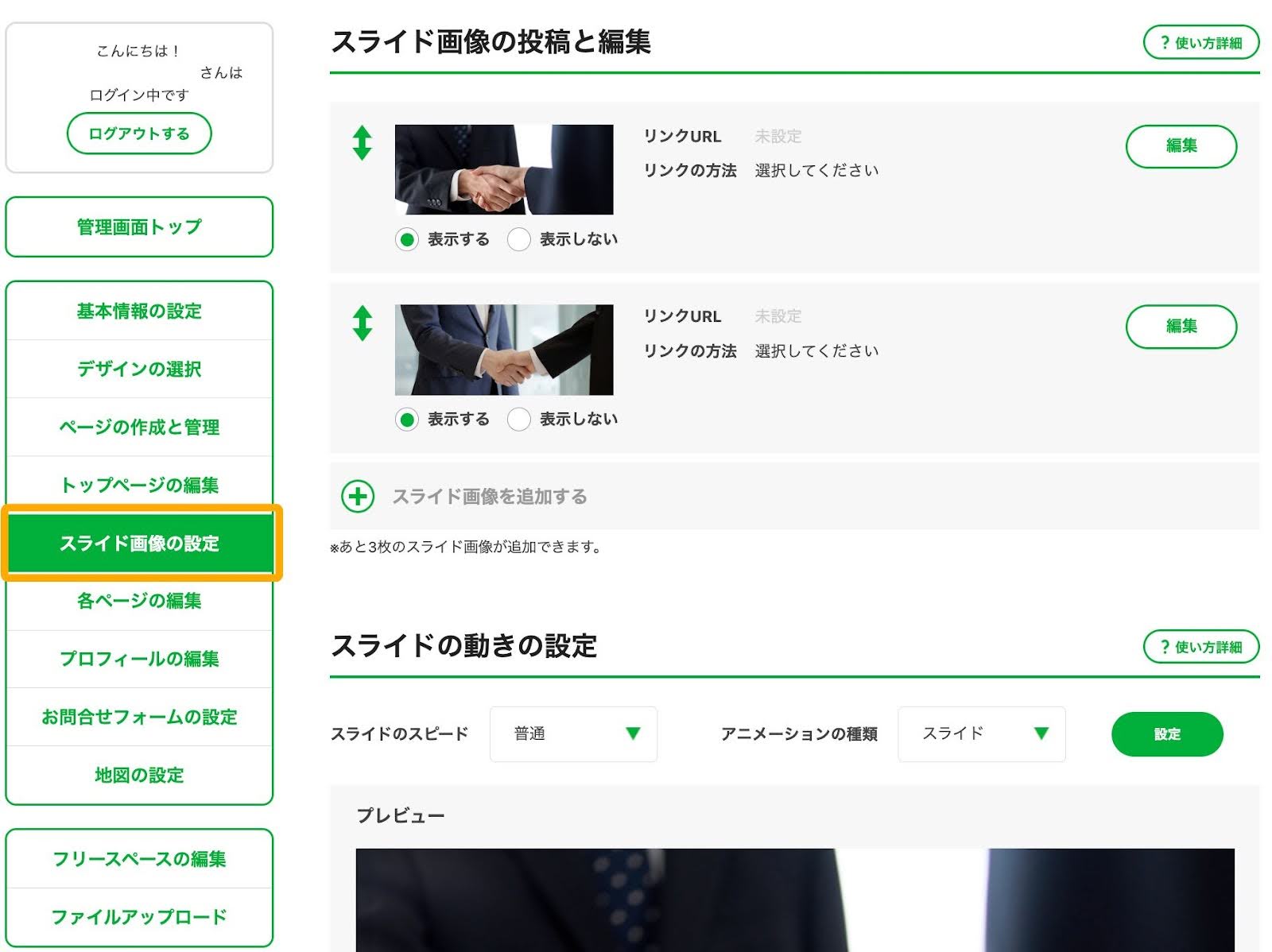
Task: Click ログアウトする button
Action: 139,134
